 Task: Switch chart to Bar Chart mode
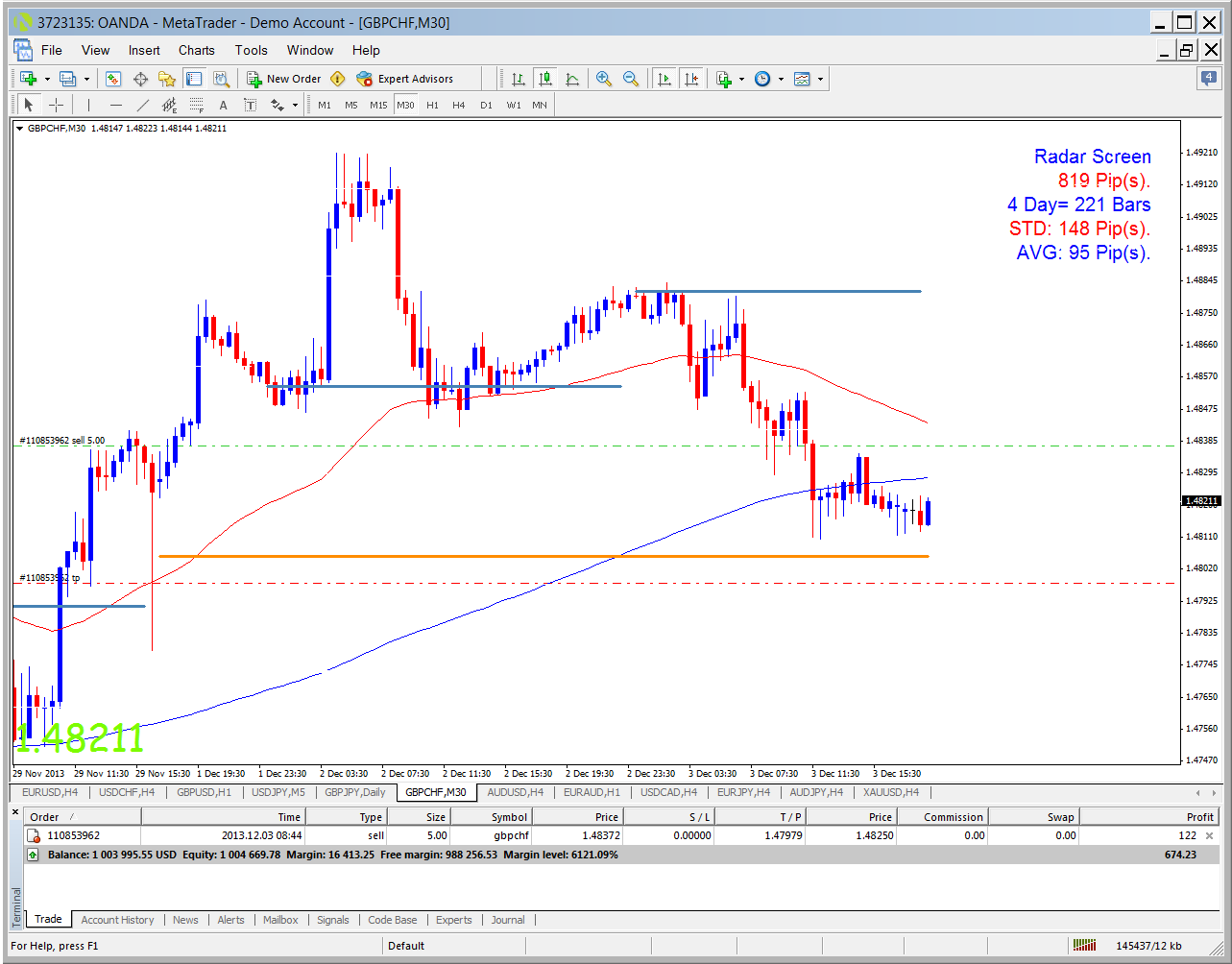coord(519,79)
